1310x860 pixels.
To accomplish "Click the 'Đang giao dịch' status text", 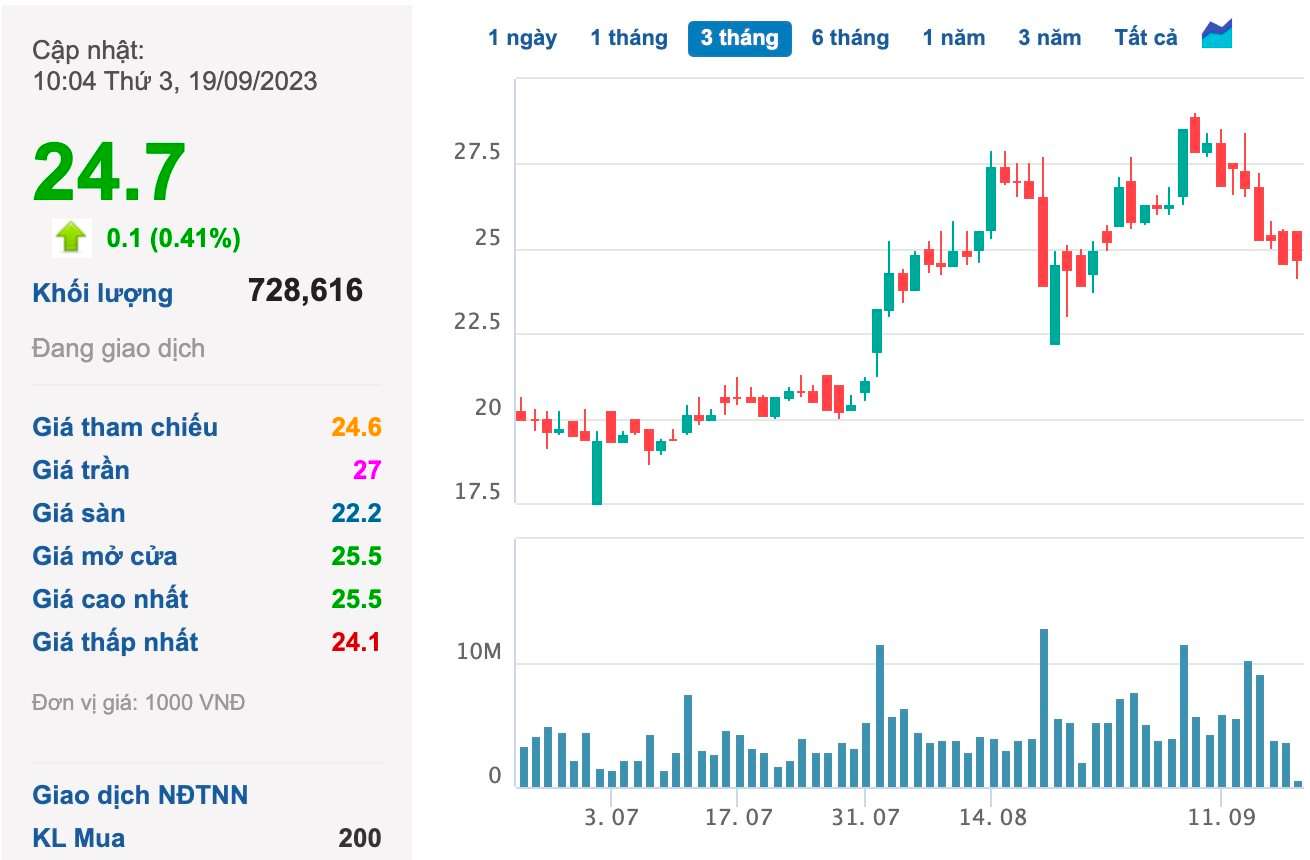I will click(118, 349).
